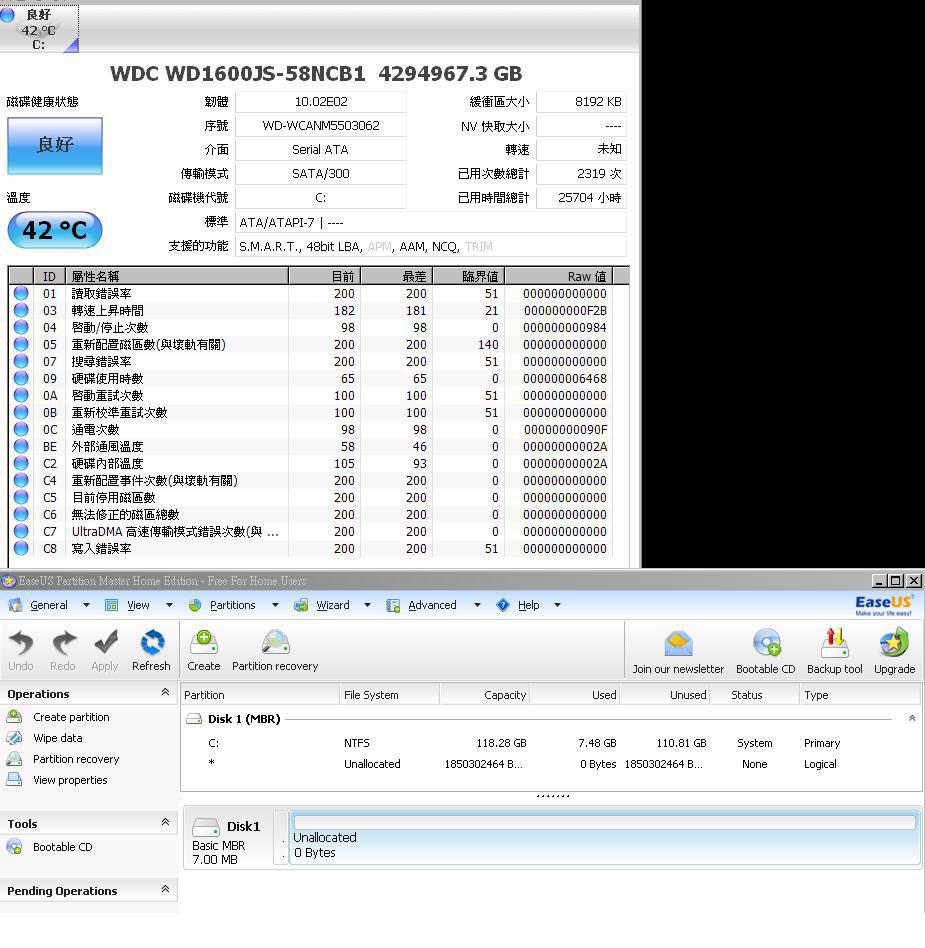
Task: Select the Unallocated partition row marked *
Action: tap(550, 764)
